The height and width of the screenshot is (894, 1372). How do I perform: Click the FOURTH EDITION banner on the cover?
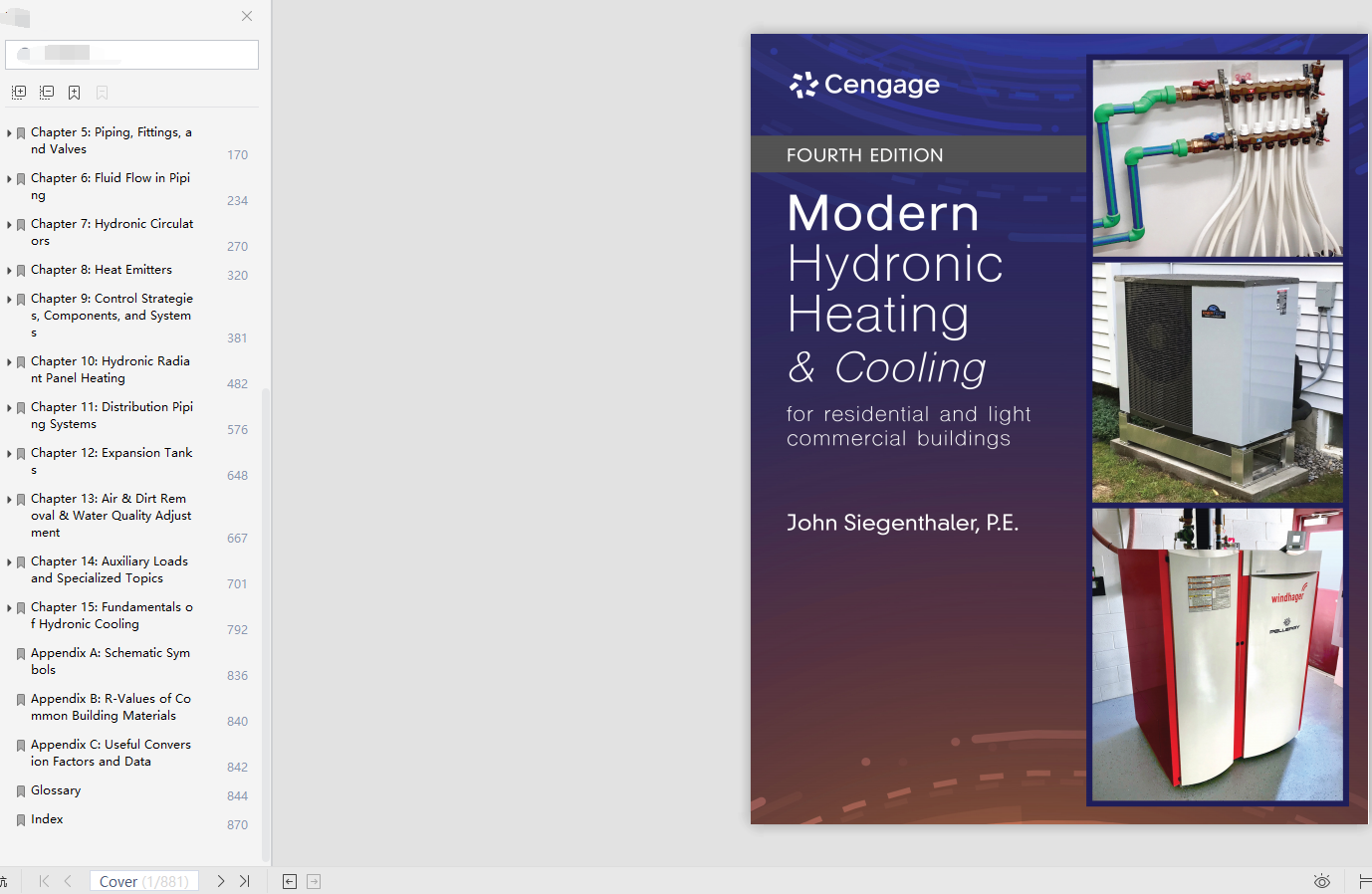(918, 154)
